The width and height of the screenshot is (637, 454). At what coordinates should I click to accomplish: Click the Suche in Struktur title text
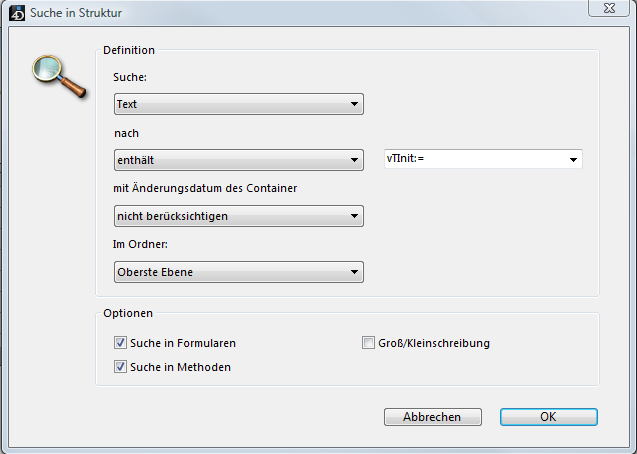(77, 13)
